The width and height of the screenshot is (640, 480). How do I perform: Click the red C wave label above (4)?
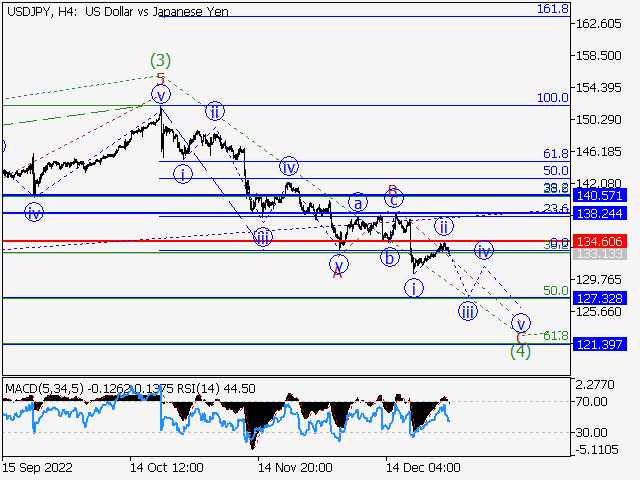click(520, 338)
